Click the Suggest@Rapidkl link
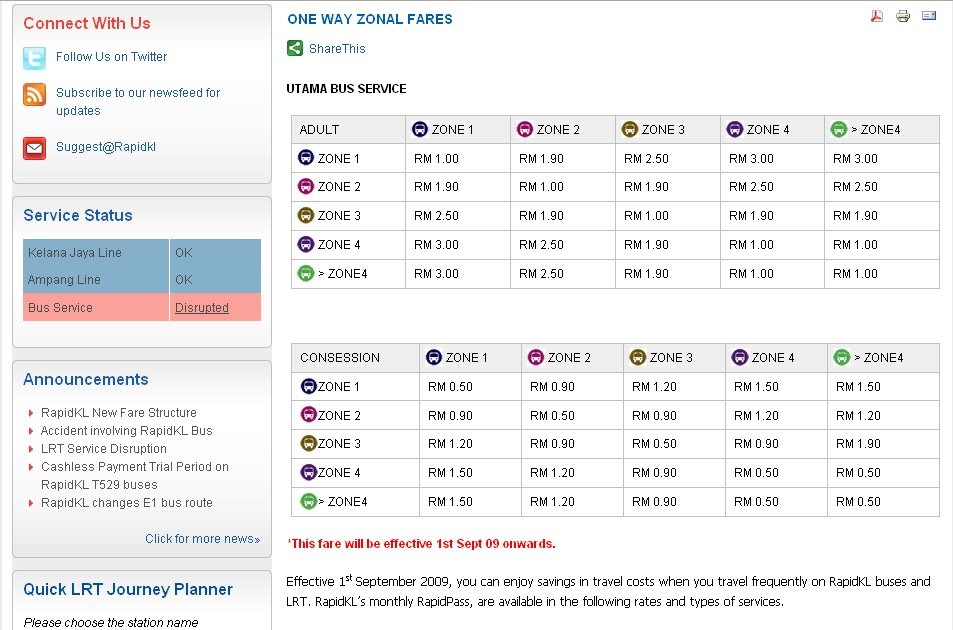The image size is (953, 630). tap(106, 146)
